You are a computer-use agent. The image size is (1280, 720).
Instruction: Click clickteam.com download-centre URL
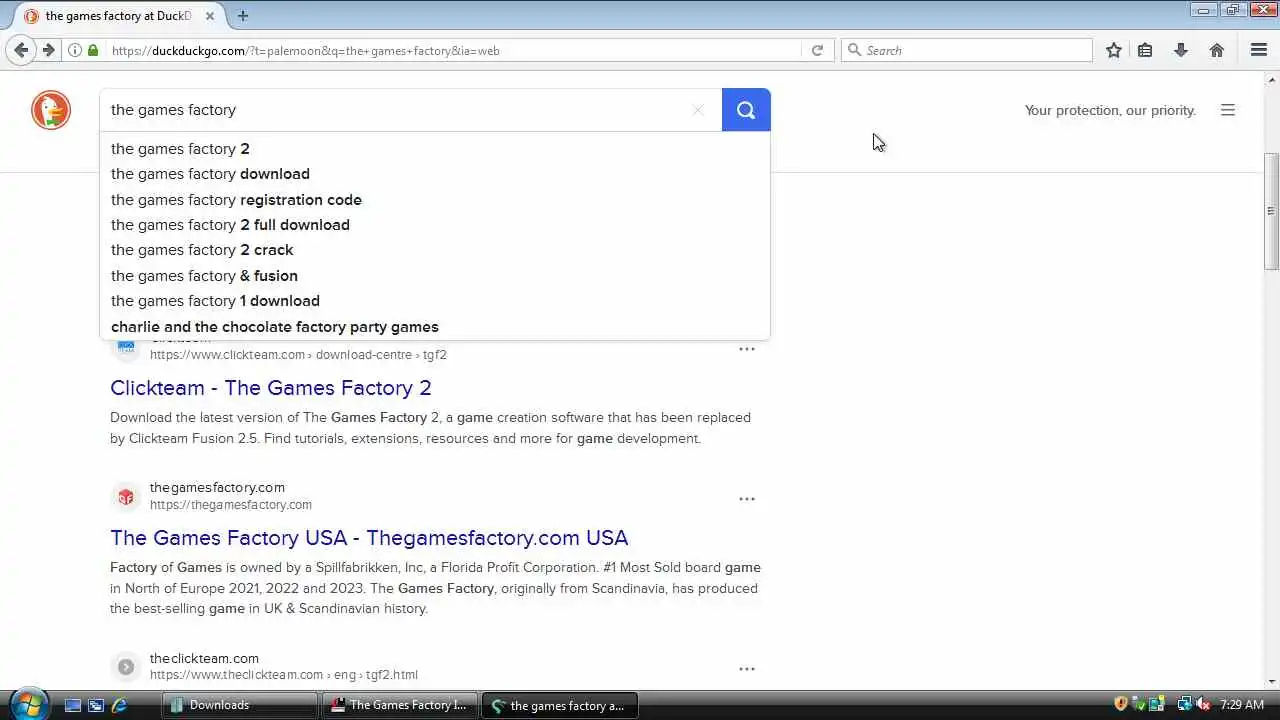[298, 355]
